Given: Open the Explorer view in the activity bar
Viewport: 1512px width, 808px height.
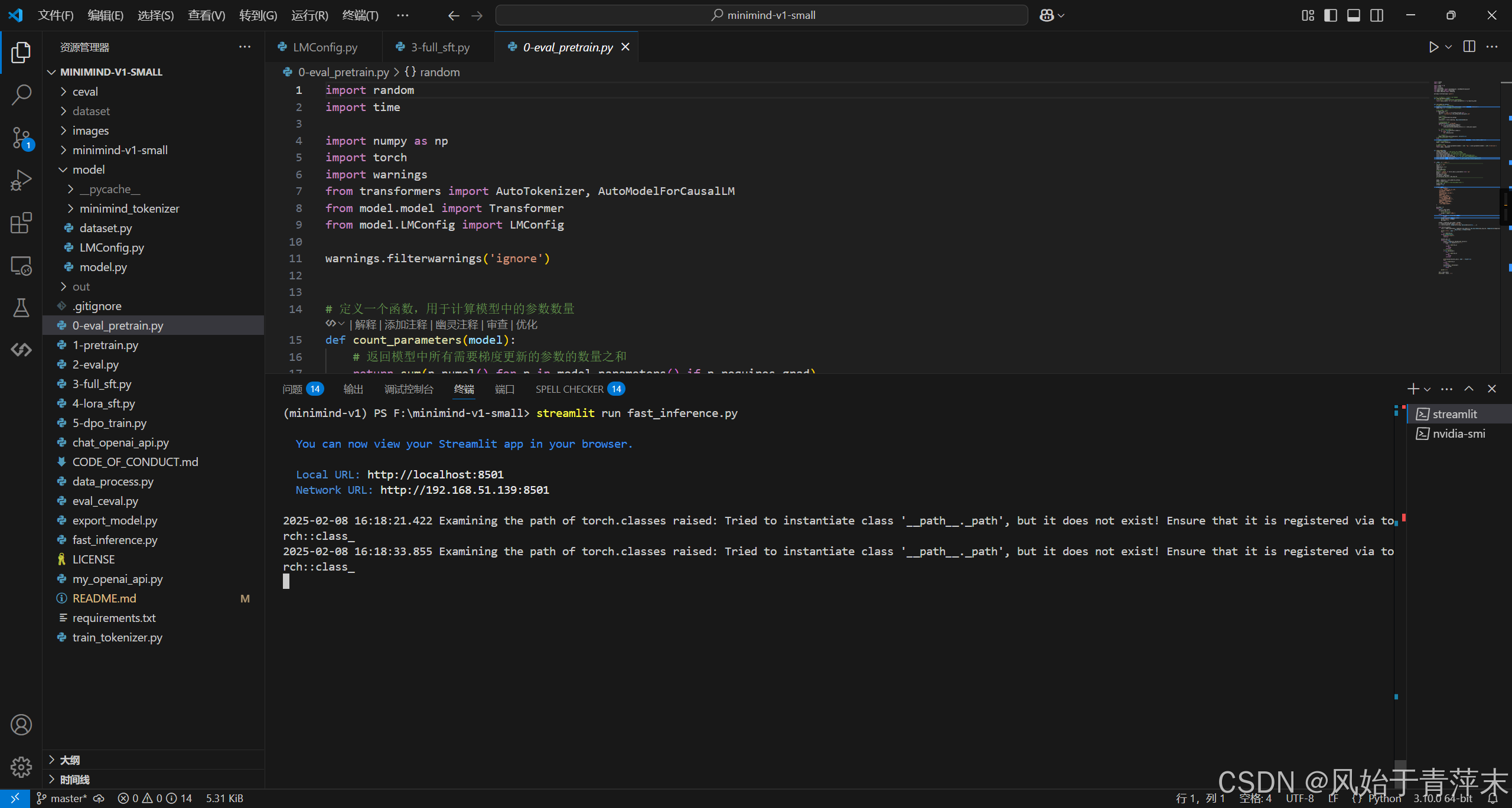Looking at the screenshot, I should (x=21, y=53).
